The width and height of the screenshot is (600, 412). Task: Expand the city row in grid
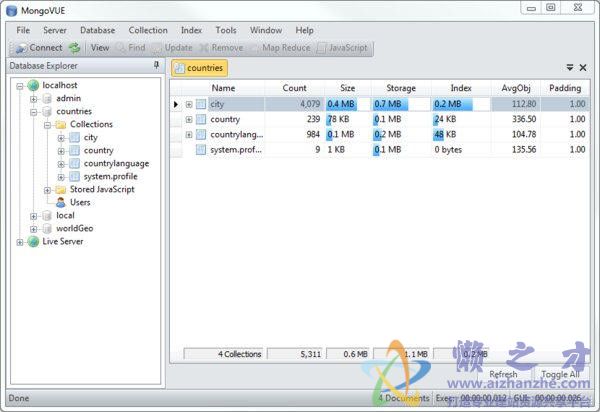click(x=189, y=104)
